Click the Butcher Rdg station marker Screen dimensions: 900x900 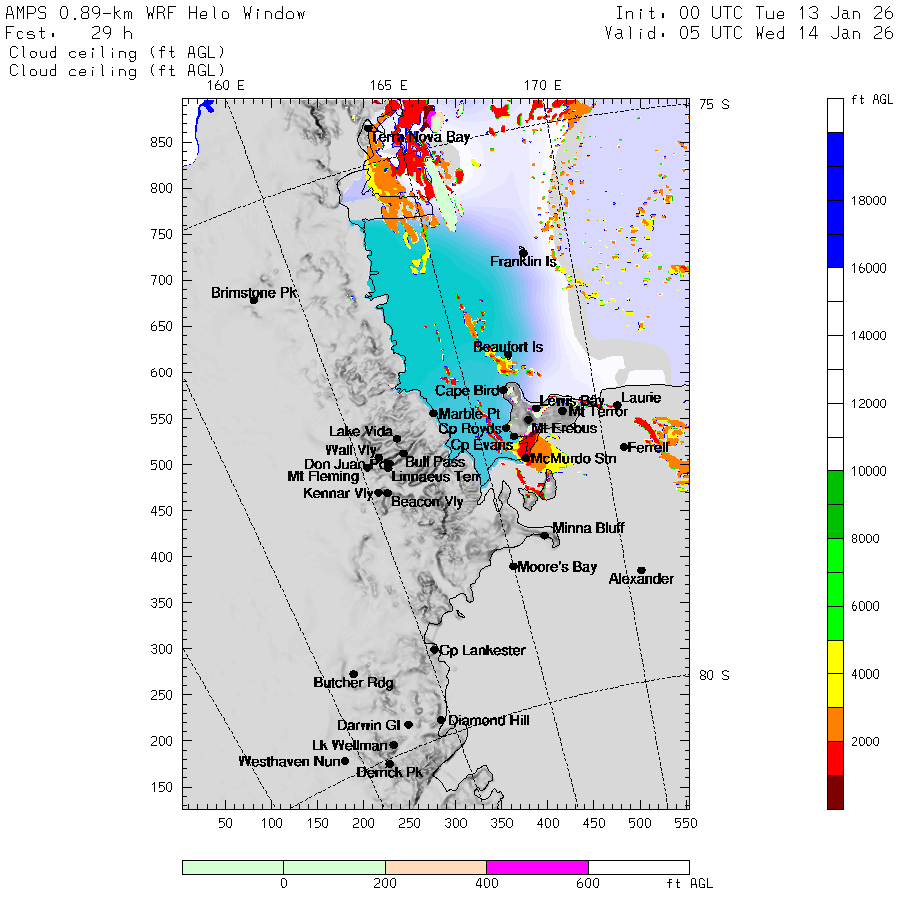pyautogui.click(x=353, y=674)
